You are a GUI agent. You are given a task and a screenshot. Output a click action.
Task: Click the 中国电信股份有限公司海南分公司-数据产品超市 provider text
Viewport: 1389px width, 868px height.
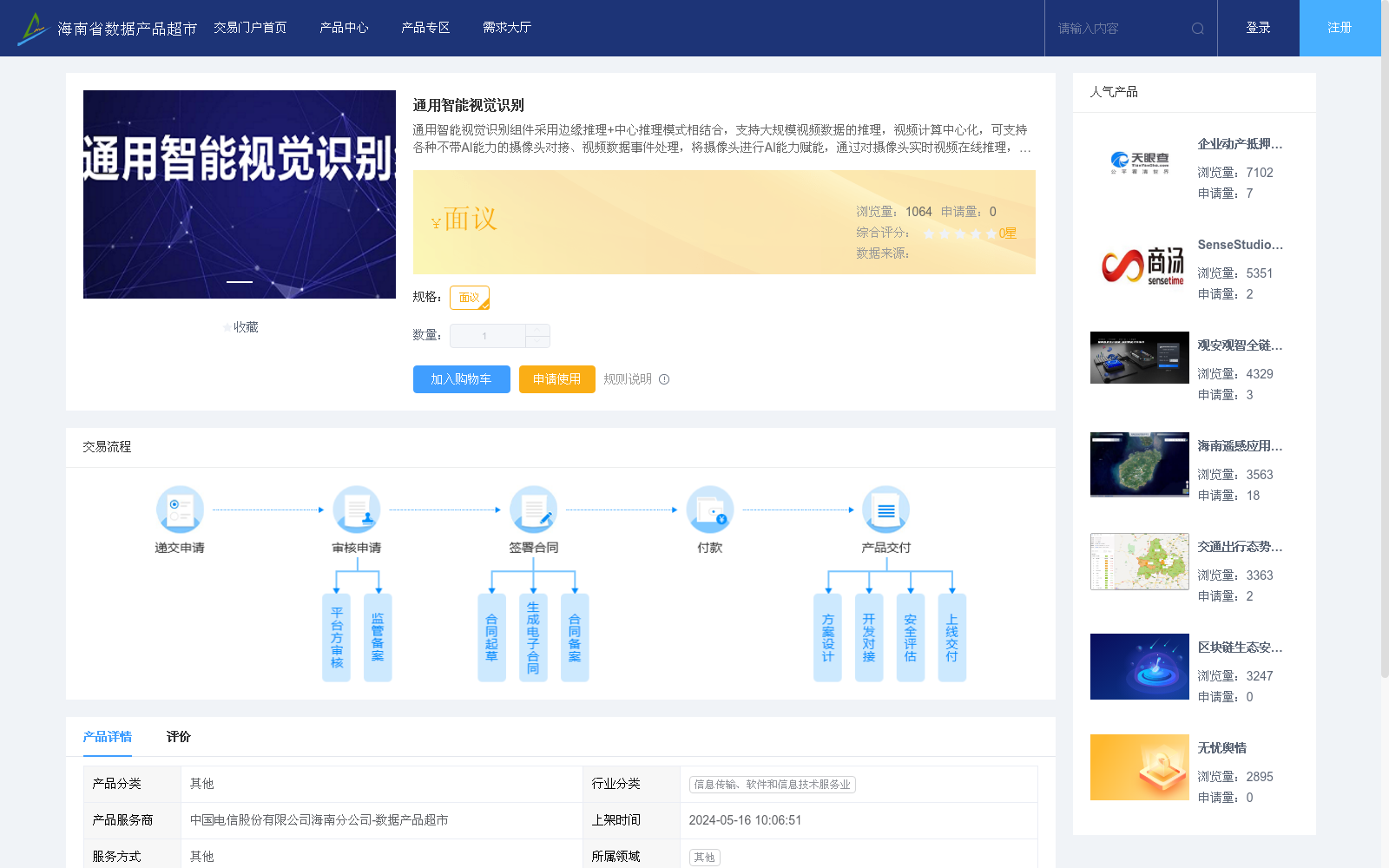pos(319,820)
